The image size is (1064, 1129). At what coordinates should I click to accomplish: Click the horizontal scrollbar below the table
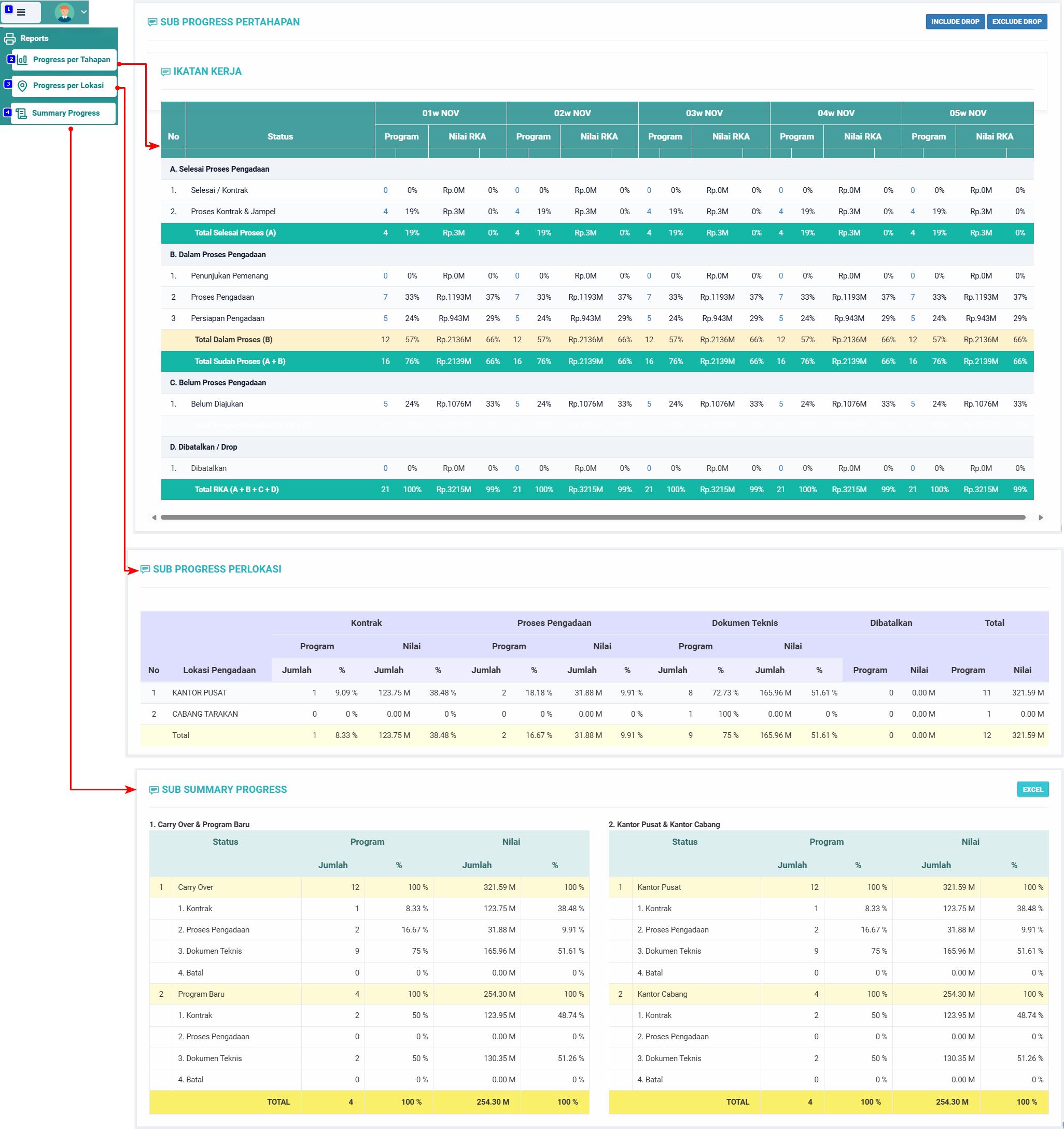tap(592, 518)
